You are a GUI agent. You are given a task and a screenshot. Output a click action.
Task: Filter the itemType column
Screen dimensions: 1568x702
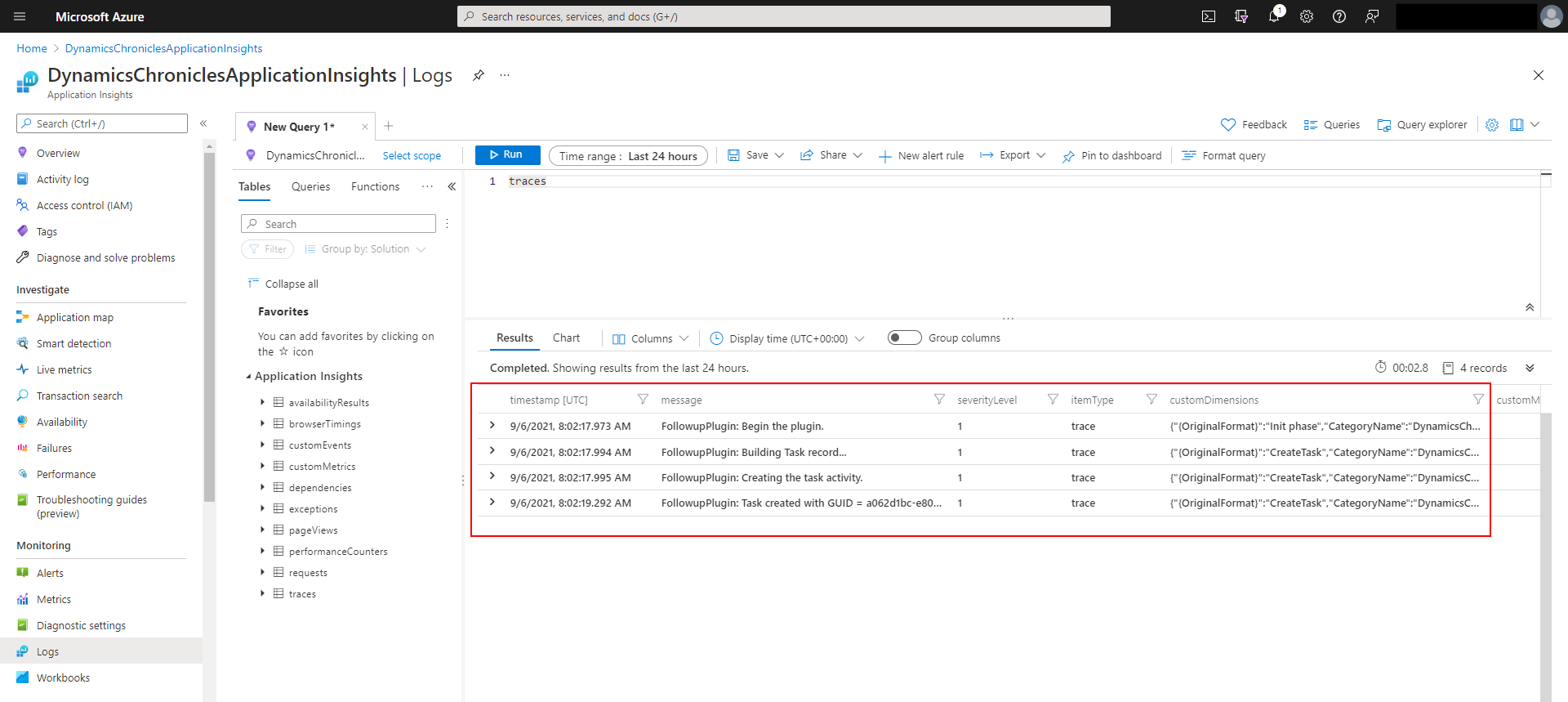pos(1151,400)
